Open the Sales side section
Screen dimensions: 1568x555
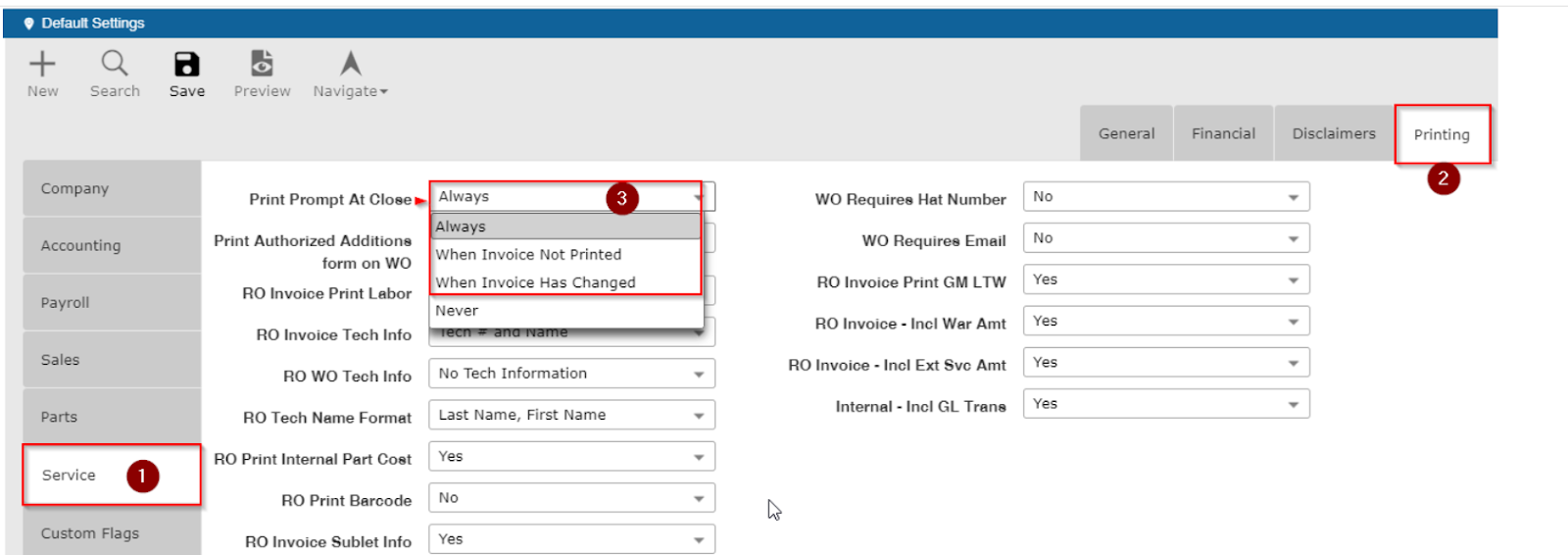[x=112, y=360]
